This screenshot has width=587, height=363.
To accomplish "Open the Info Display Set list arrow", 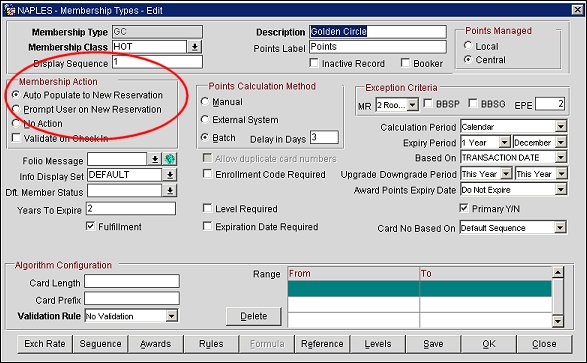I will 170,175.
